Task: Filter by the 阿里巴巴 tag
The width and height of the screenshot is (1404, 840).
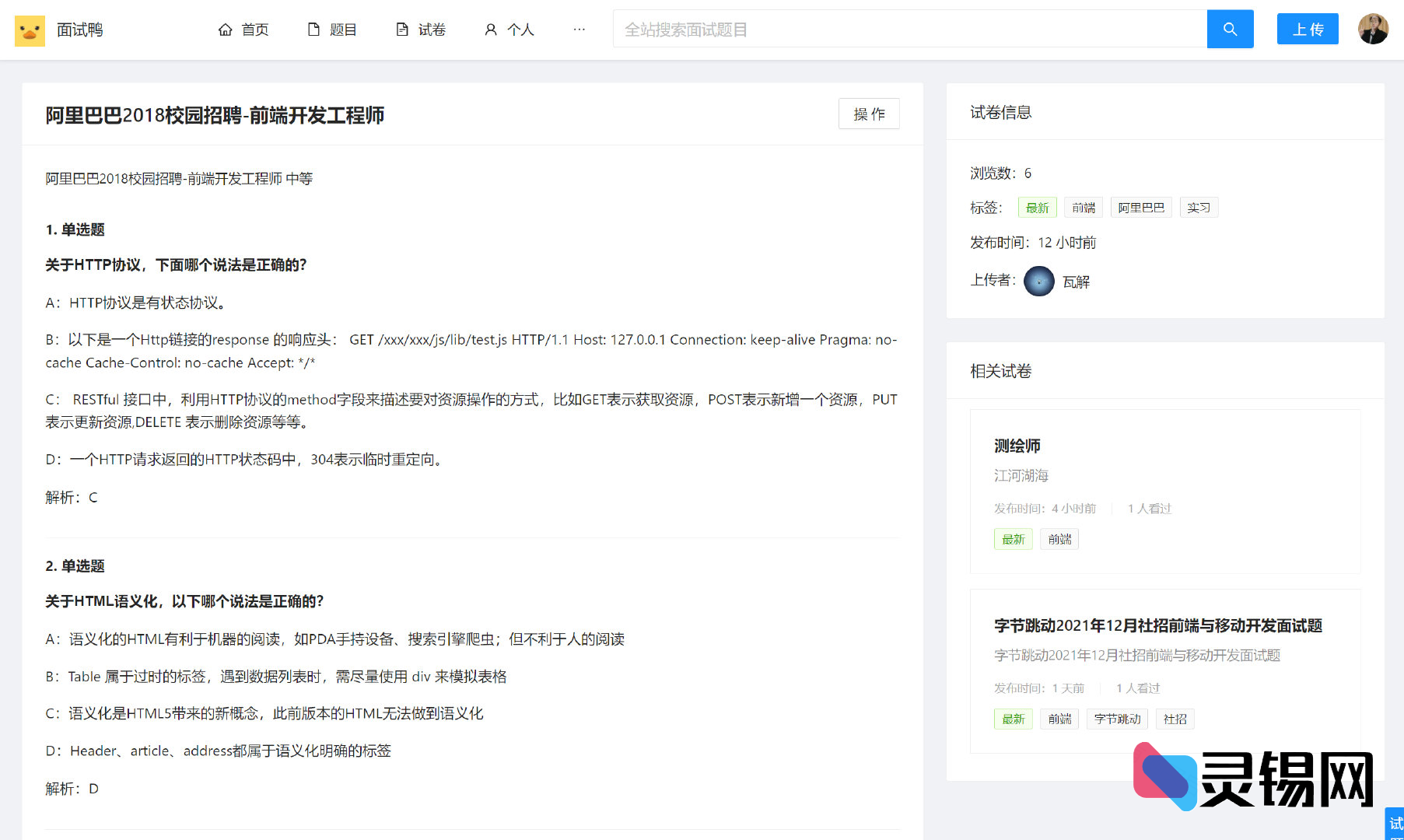Action: pos(1140,207)
